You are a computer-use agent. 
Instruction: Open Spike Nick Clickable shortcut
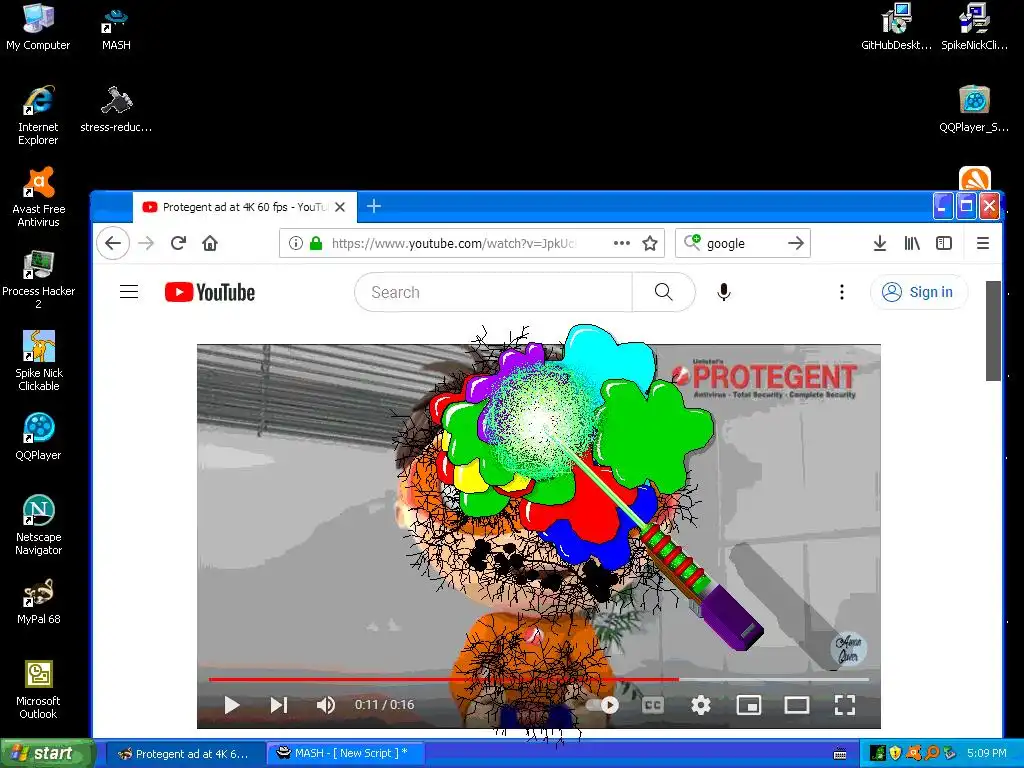point(38,360)
